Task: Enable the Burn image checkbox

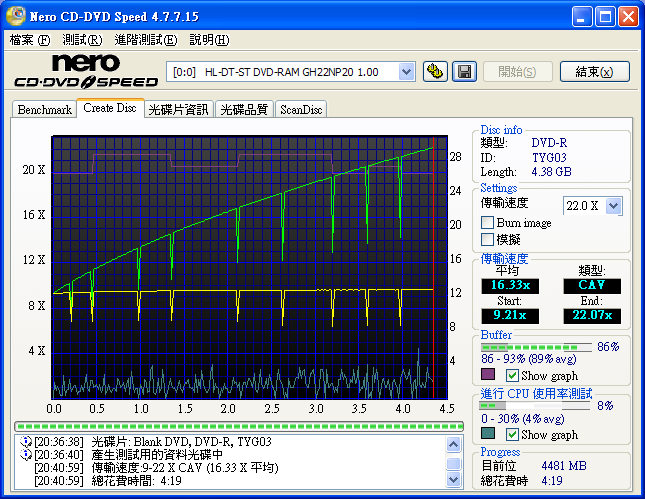Action: (x=488, y=223)
